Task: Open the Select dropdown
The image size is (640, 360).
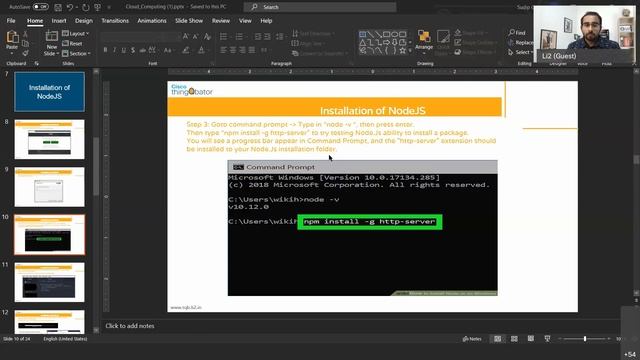Action: (520, 52)
